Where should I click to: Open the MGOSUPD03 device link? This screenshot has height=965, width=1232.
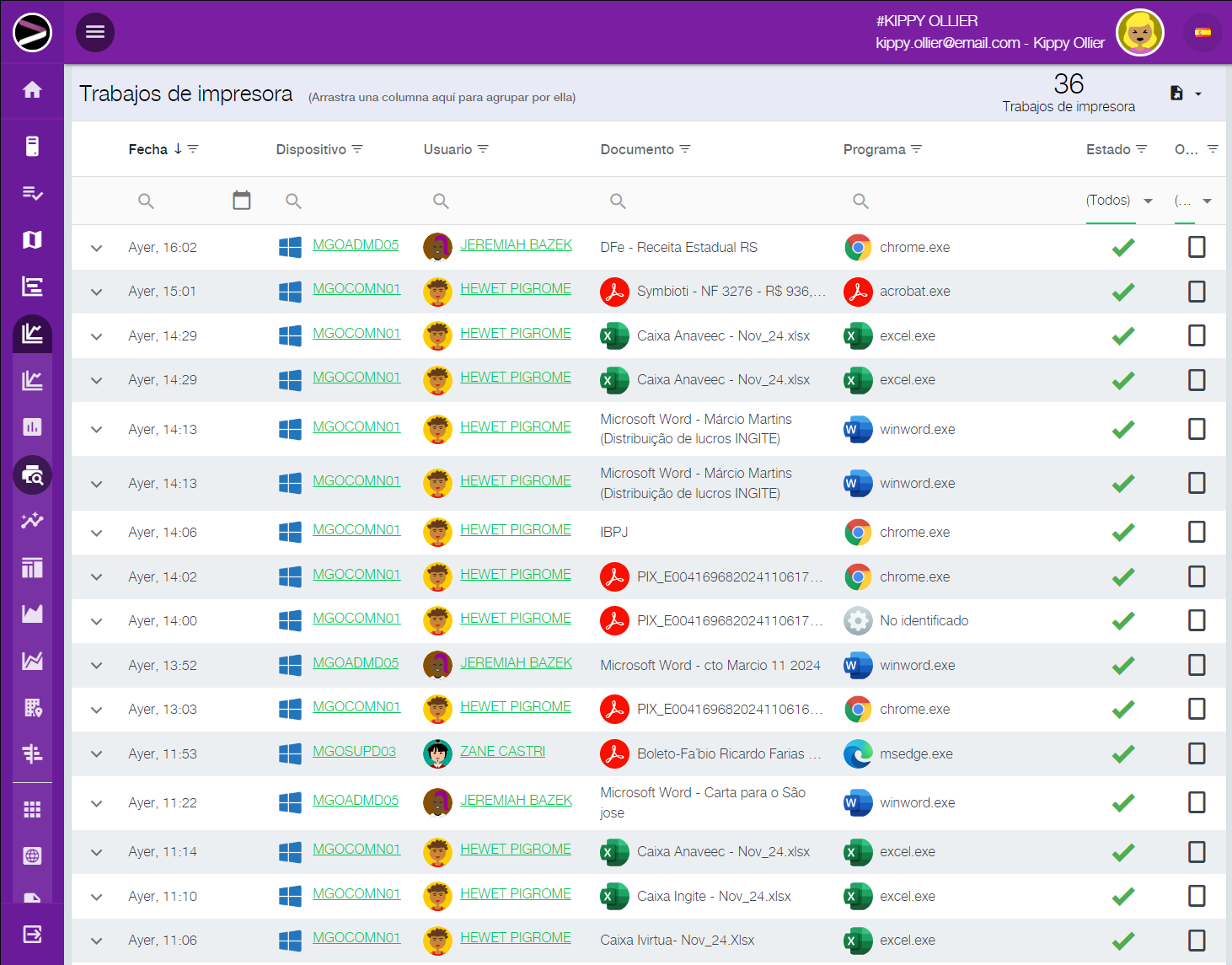tap(354, 751)
